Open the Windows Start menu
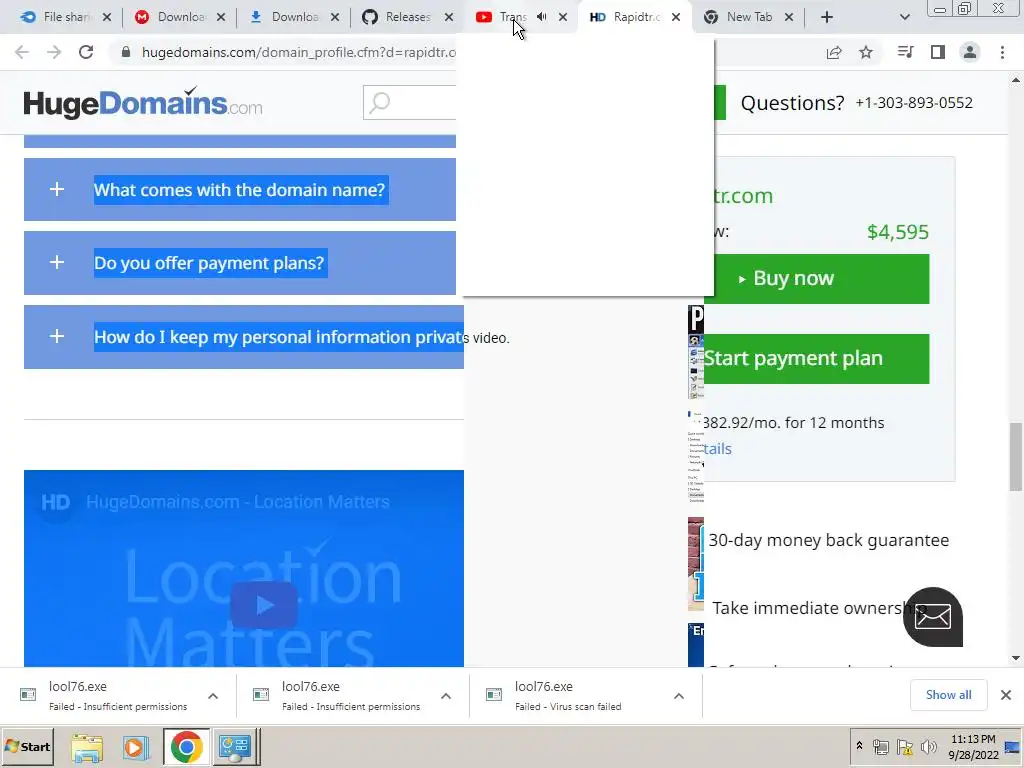Image resolution: width=1024 pixels, height=768 pixels. tap(28, 746)
